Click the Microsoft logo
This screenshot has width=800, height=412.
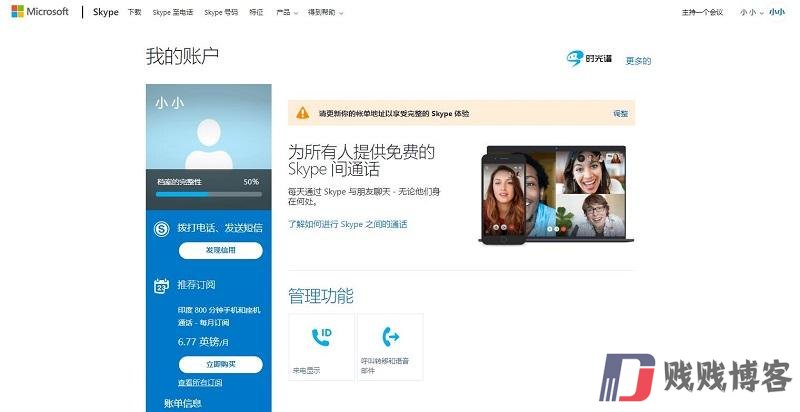tap(40, 11)
